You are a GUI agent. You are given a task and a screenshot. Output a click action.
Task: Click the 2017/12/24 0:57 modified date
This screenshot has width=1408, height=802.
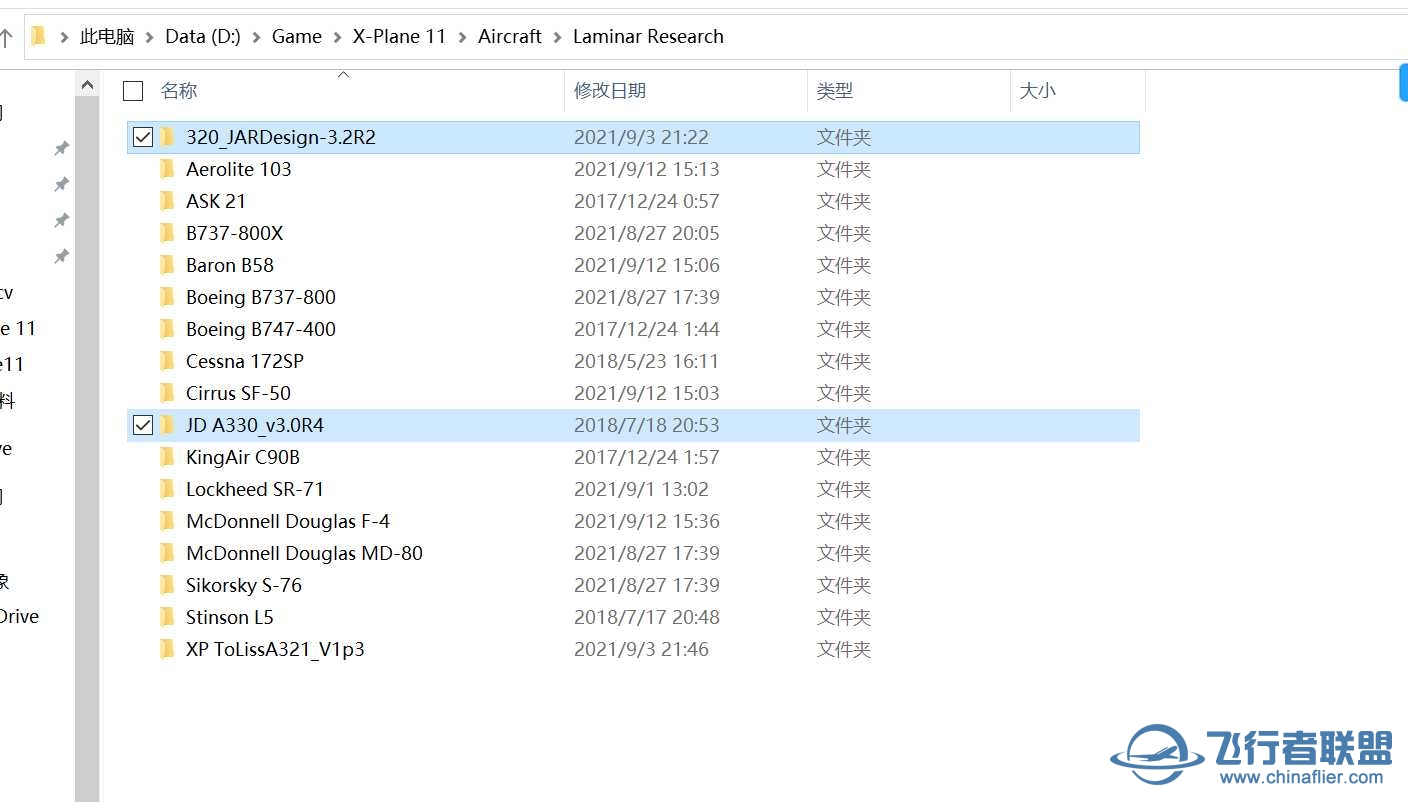click(646, 201)
